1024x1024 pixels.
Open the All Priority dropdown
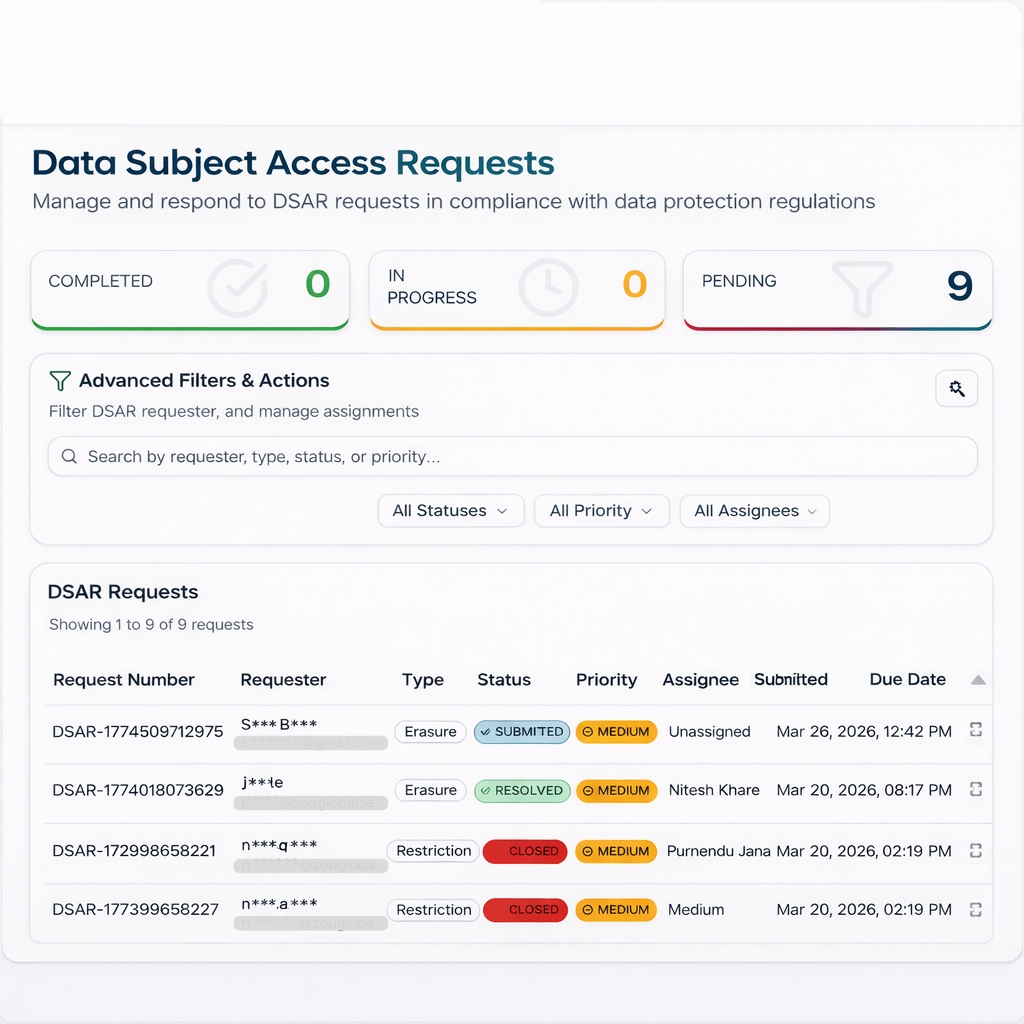point(600,511)
